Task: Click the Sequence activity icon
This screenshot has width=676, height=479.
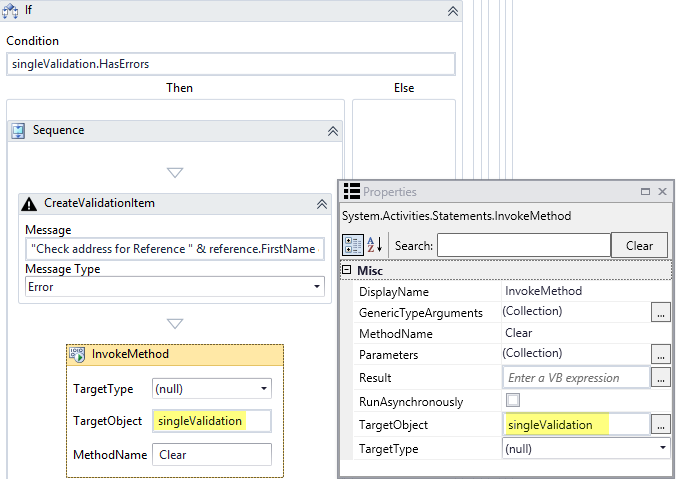Action: pyautogui.click(x=19, y=130)
